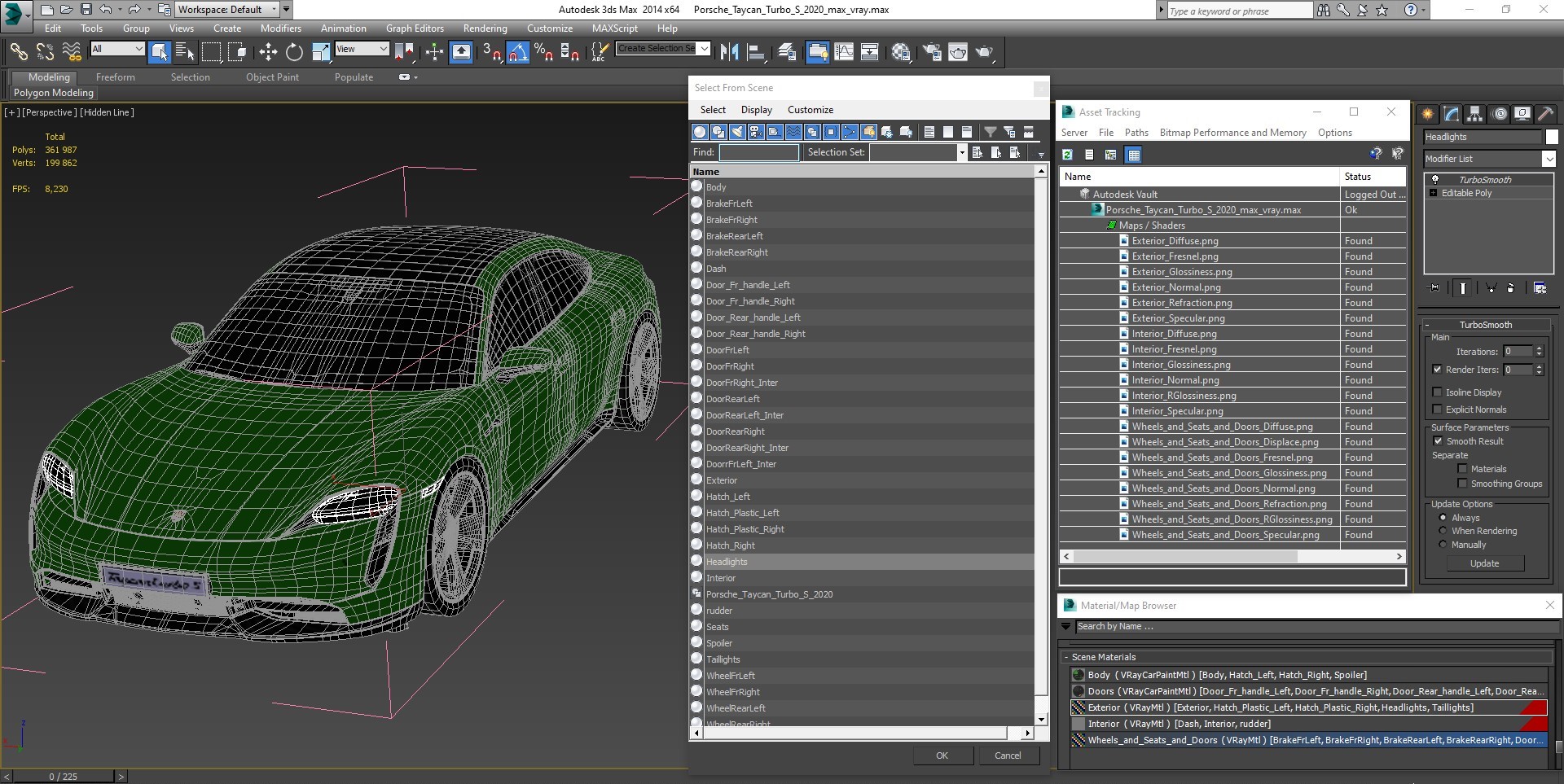
Task: Open Edit Named Selection Sets
Action: click(600, 52)
